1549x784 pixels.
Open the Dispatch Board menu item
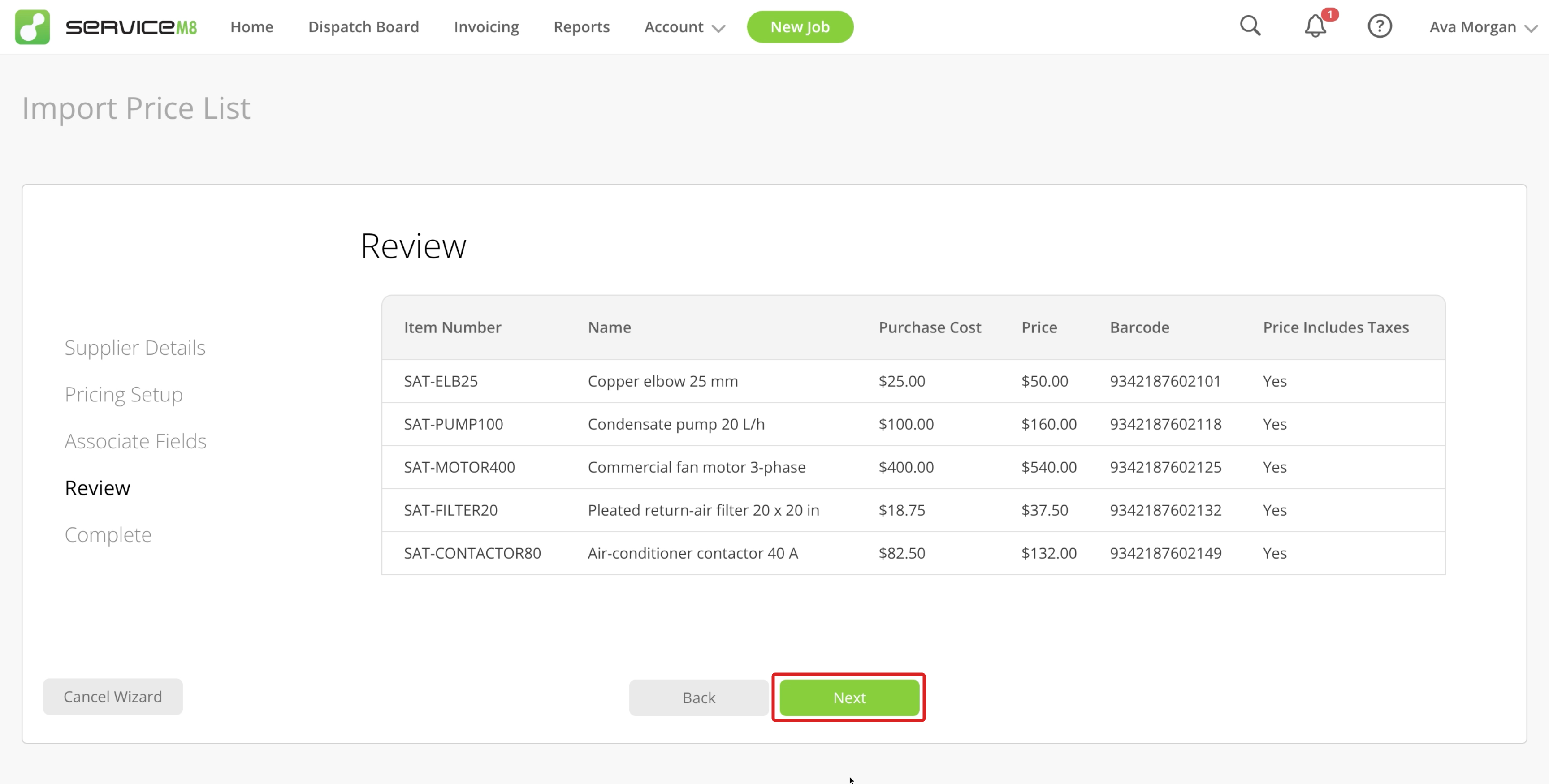coord(363,27)
